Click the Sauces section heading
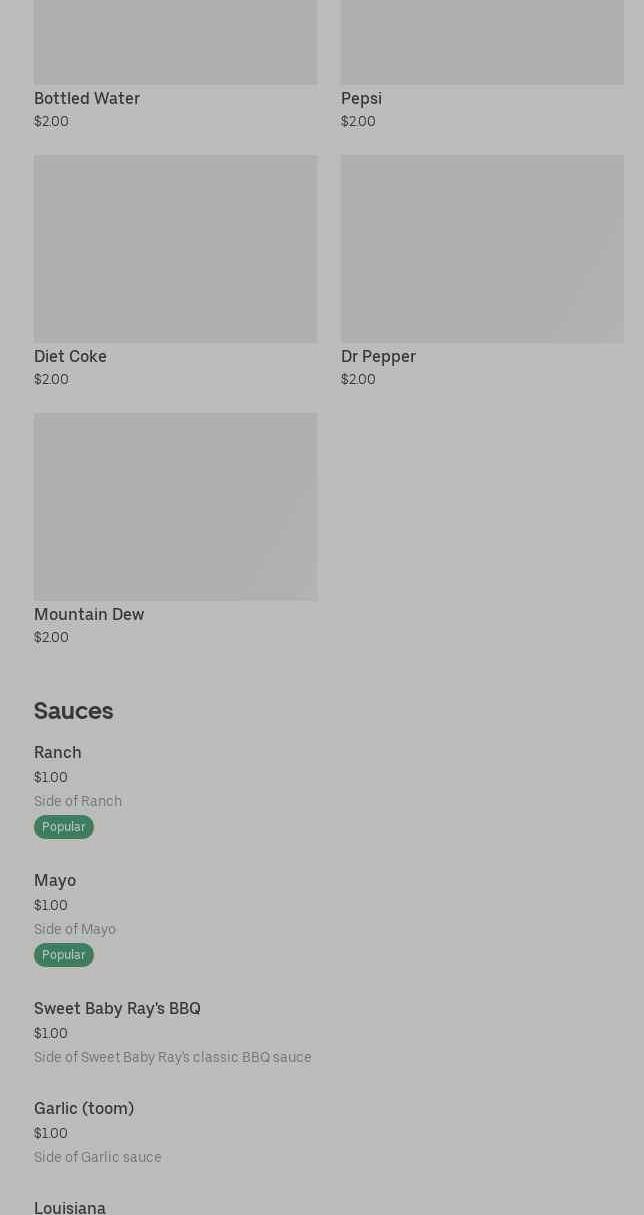The image size is (644, 1215). pyautogui.click(x=73, y=711)
